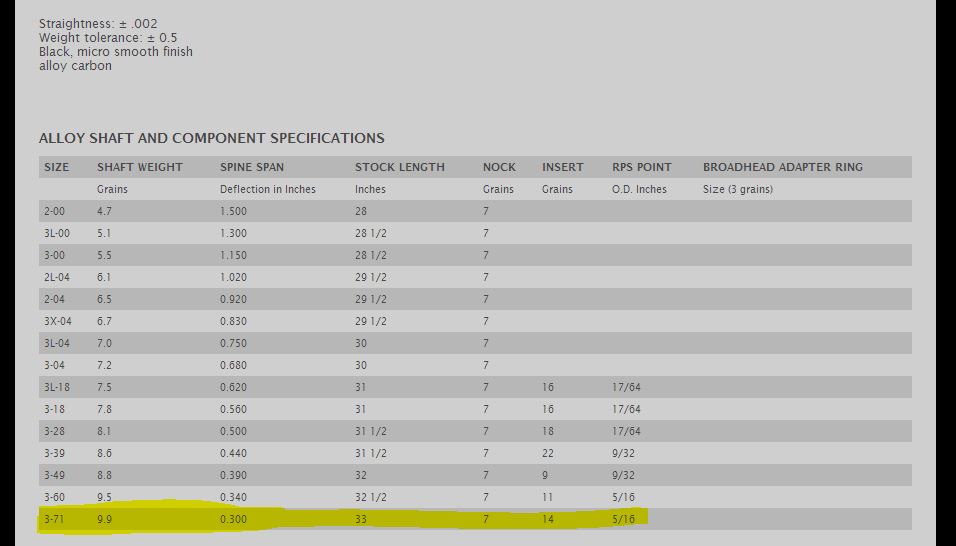Select size cell '3-60'
Image resolution: width=956 pixels, height=546 pixels.
pyautogui.click(x=54, y=497)
